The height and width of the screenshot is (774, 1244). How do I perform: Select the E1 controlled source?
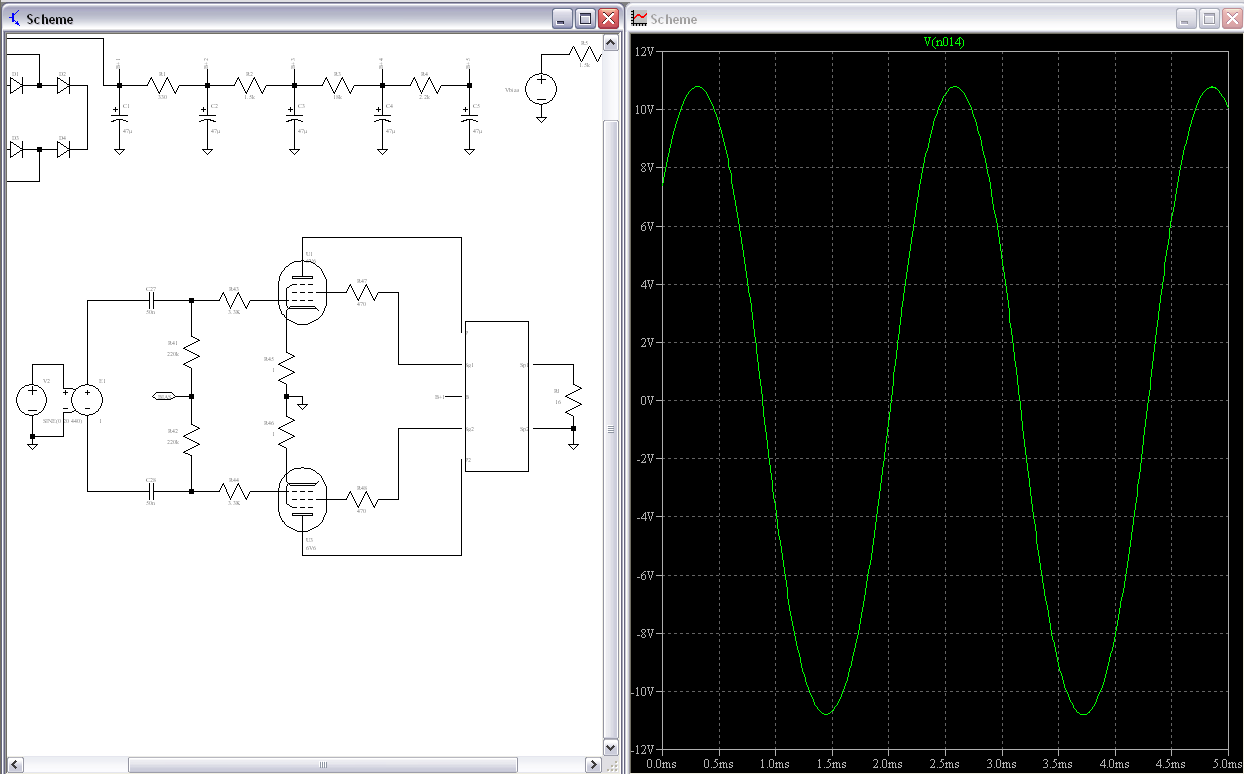point(88,400)
